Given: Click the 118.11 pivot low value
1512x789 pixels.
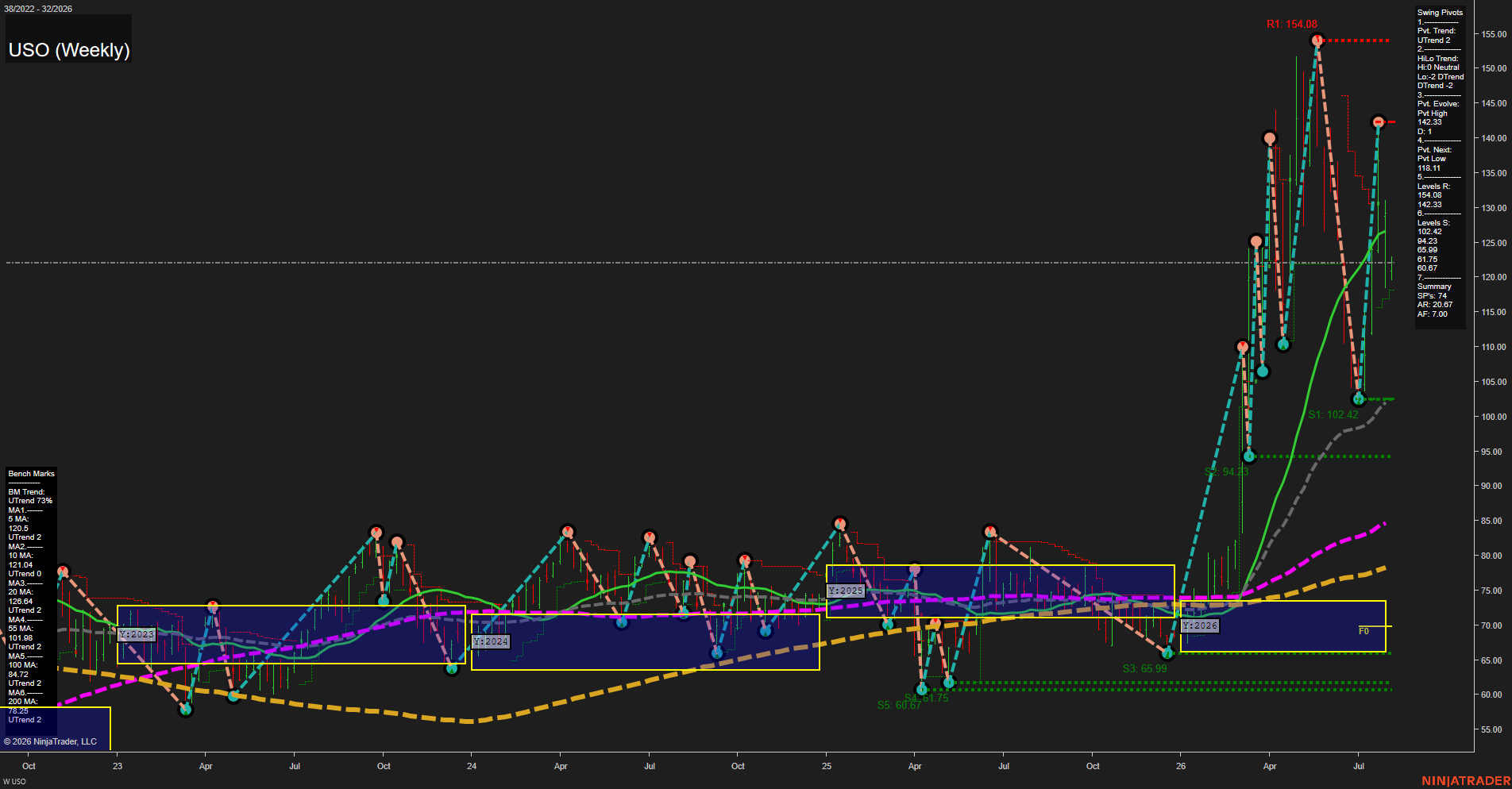Looking at the screenshot, I should click(1429, 168).
